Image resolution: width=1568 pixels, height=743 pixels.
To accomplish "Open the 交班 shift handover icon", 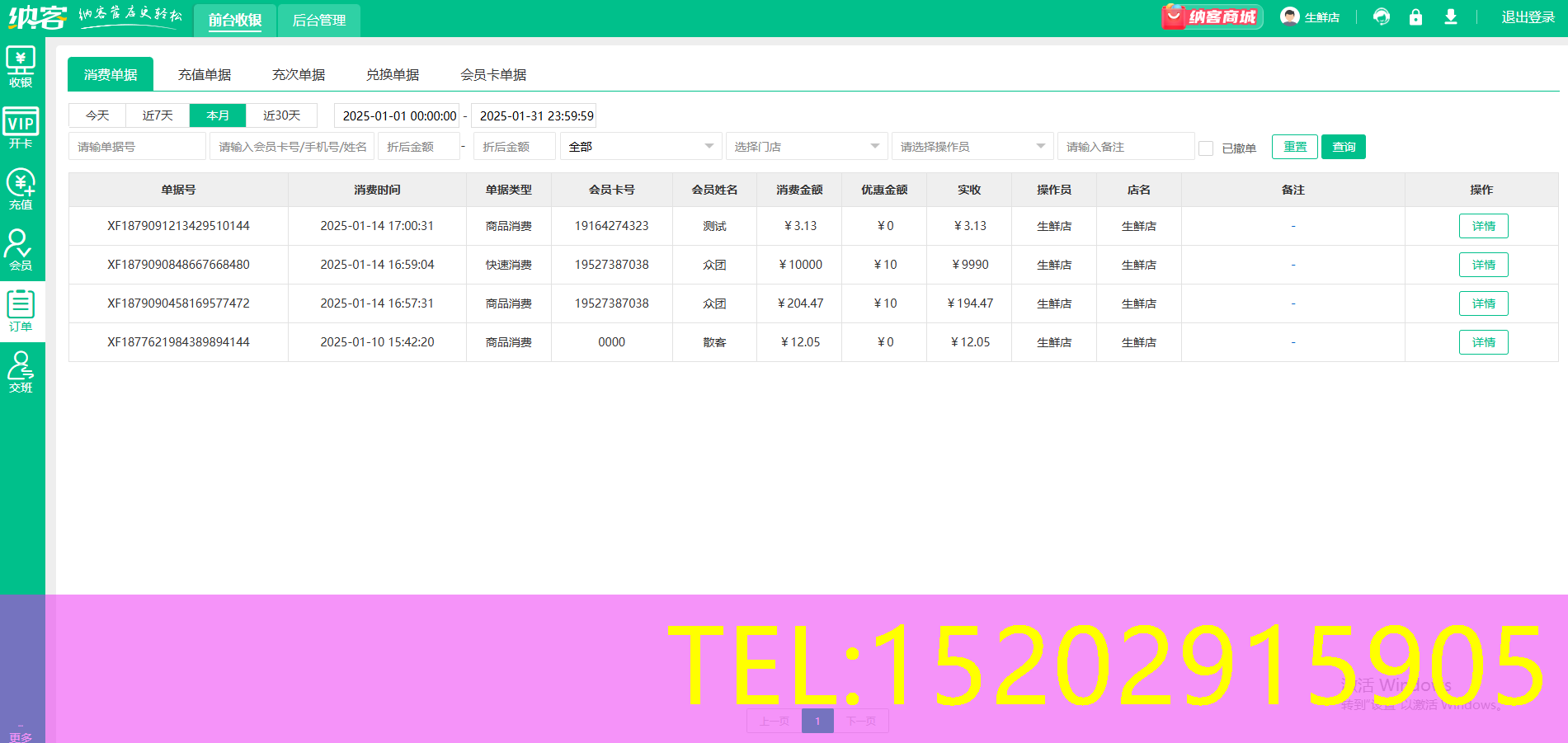I will click(21, 372).
